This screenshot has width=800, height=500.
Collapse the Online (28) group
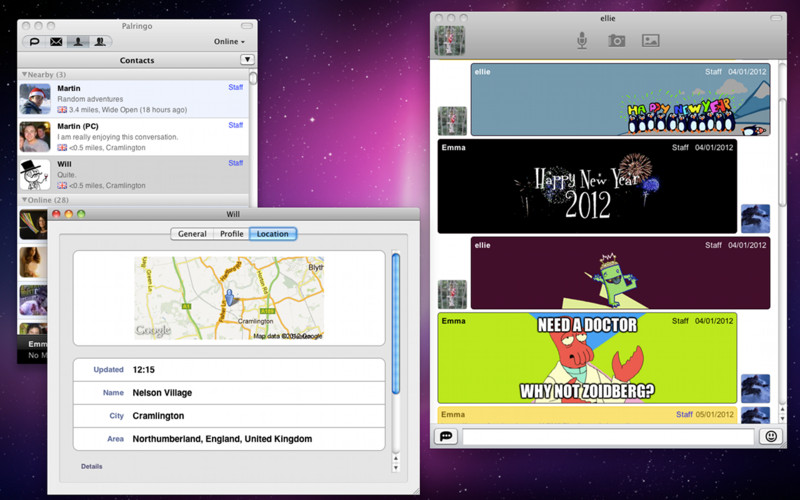[x=46, y=200]
